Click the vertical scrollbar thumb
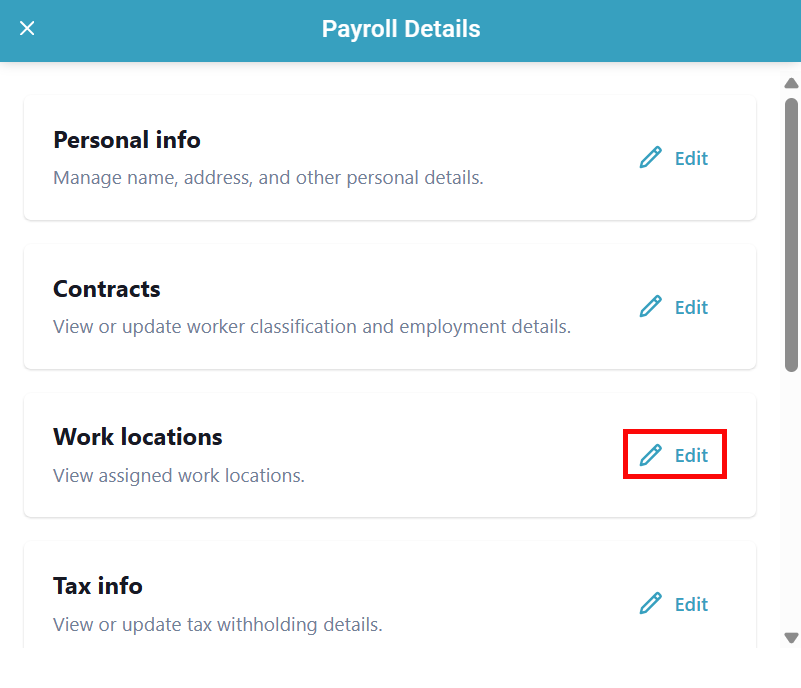The width and height of the screenshot is (801, 688). click(x=791, y=235)
